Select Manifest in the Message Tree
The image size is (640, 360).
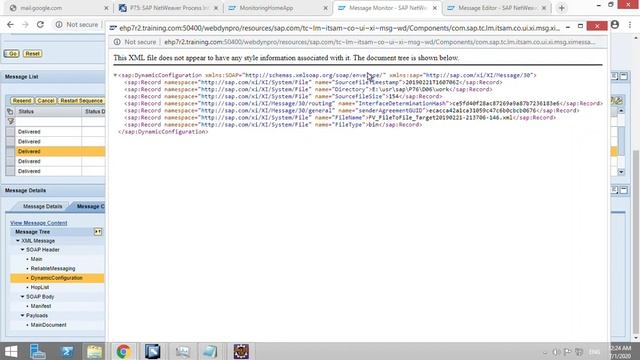41,306
